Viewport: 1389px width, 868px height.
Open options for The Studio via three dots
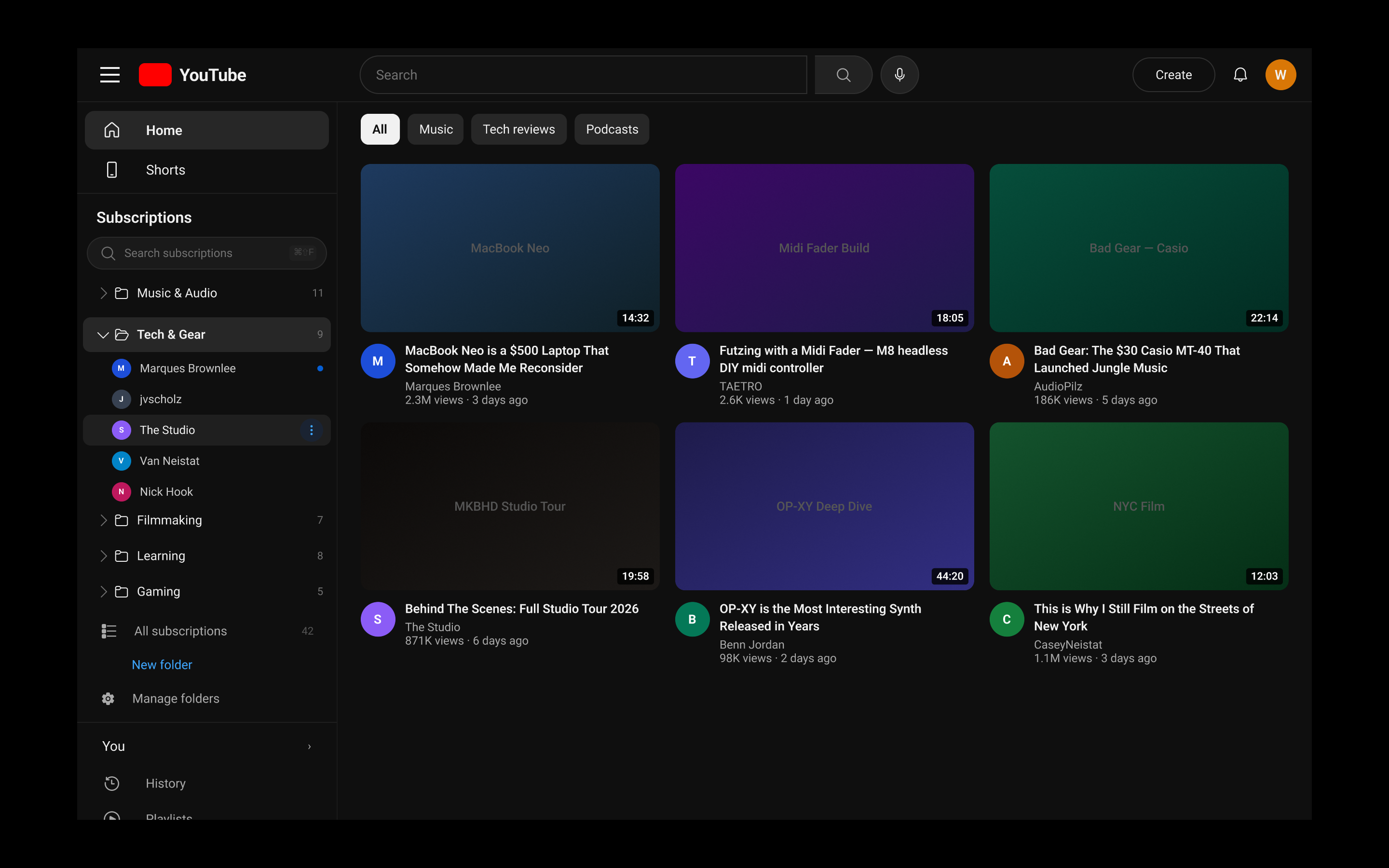pos(311,430)
